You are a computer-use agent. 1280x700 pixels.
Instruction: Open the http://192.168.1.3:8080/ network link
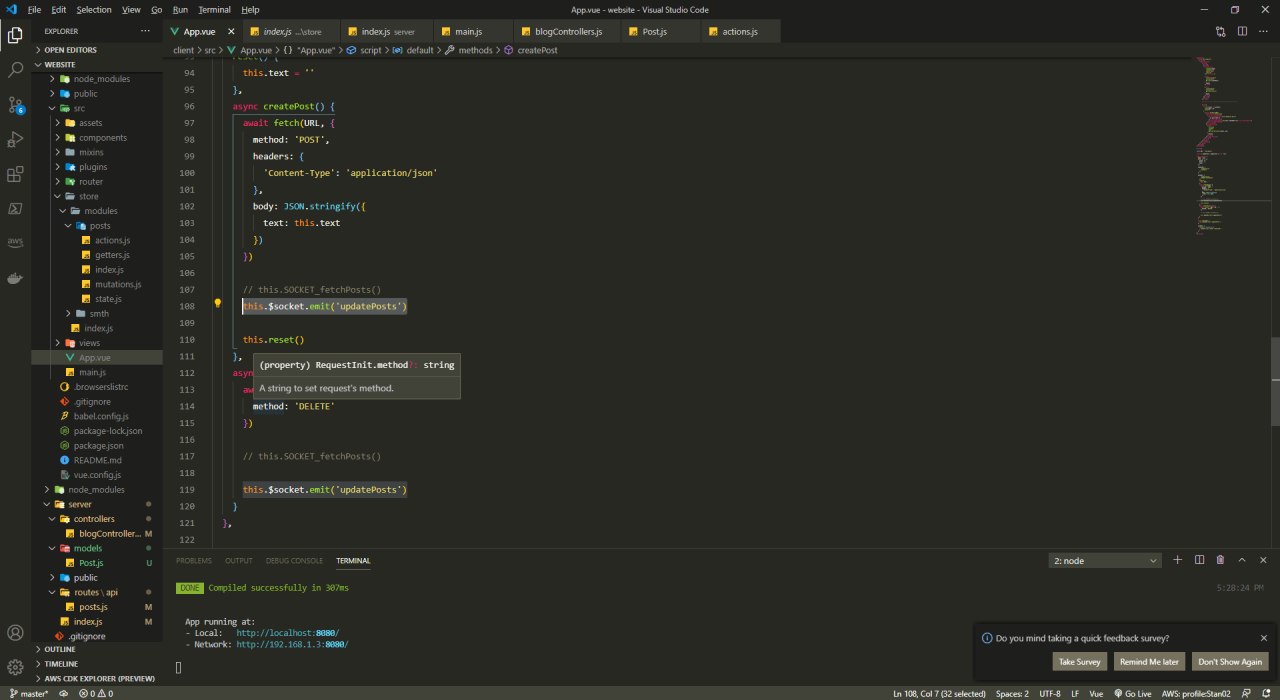(292, 645)
